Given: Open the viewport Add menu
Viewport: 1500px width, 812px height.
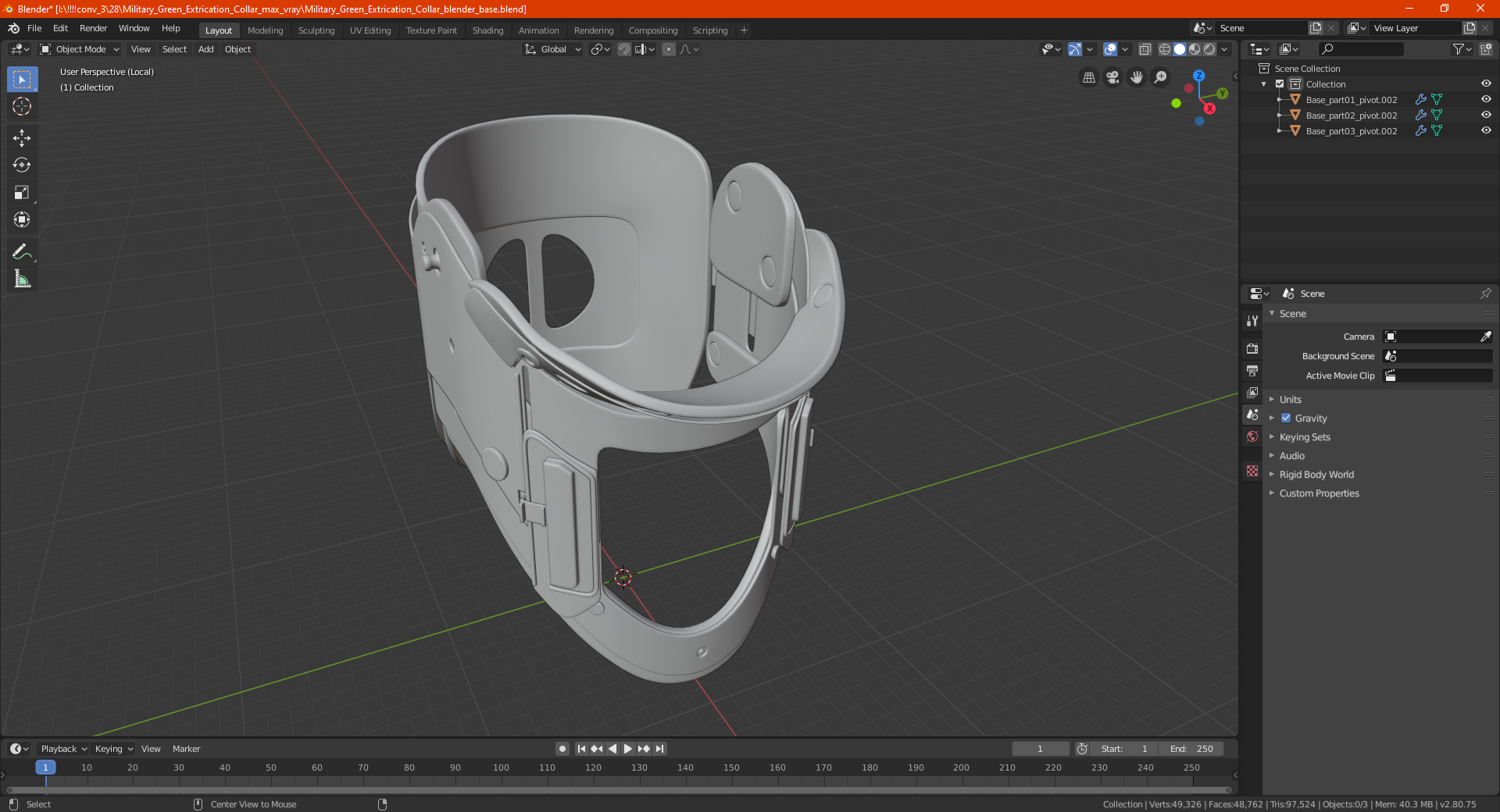Looking at the screenshot, I should pos(205,49).
